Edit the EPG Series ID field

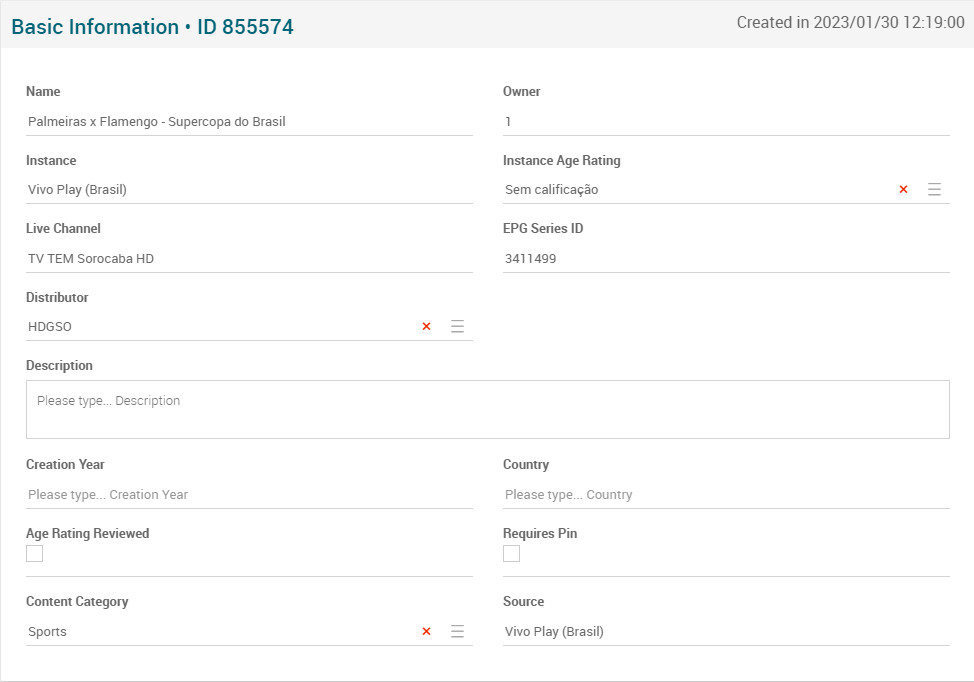coord(725,259)
